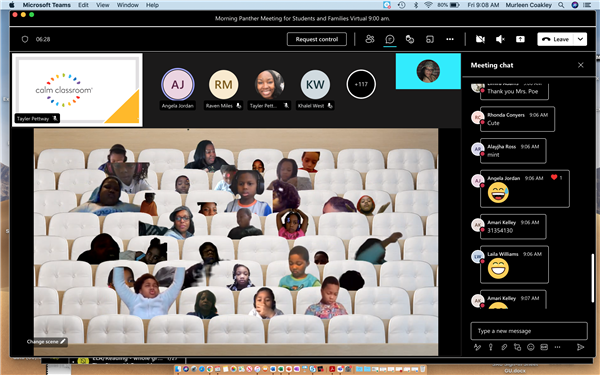This screenshot has width=600, height=375.
Task: Open more compose options ellipsis
Action: (x=557, y=347)
